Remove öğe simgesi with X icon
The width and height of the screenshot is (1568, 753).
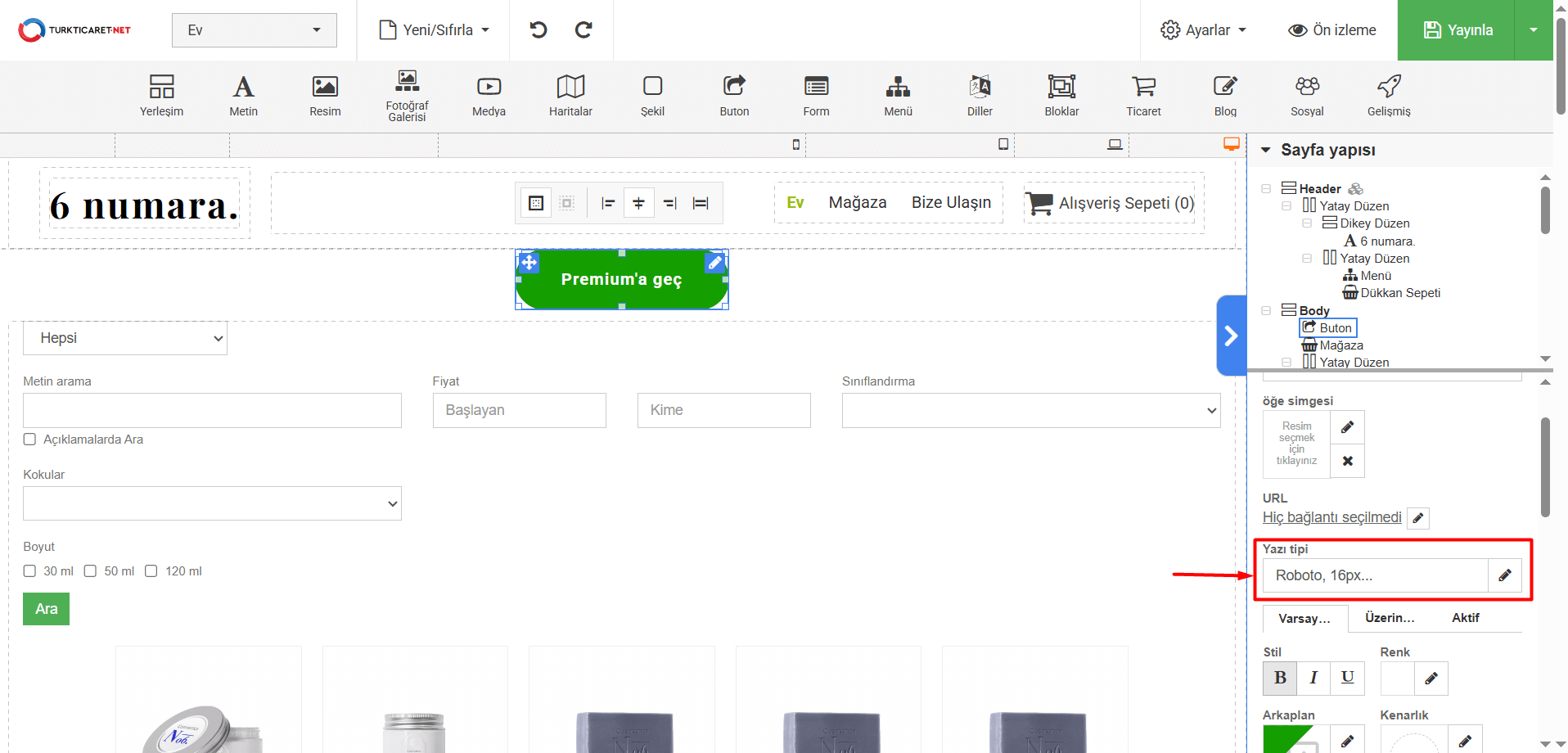coord(1347,461)
